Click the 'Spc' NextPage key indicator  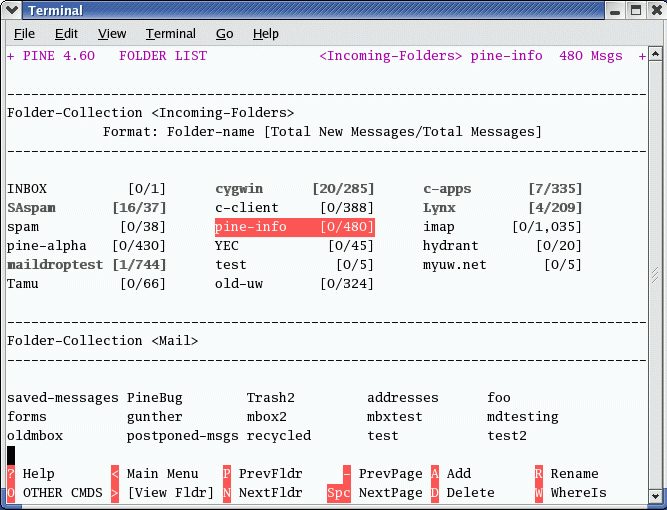click(339, 493)
